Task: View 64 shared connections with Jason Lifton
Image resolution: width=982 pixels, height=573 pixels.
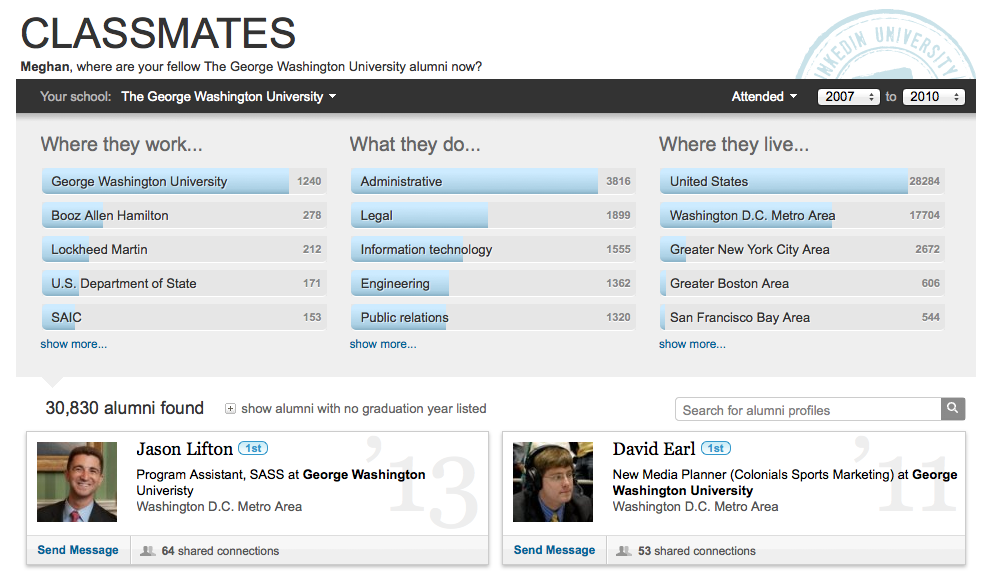Action: coord(220,551)
